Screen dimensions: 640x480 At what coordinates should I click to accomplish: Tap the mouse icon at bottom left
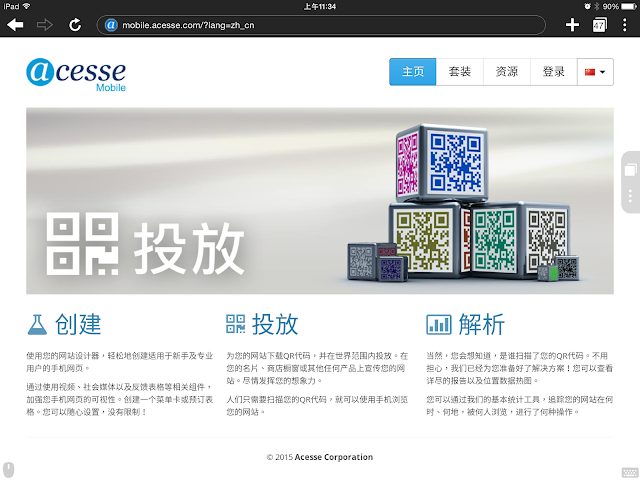9,470
